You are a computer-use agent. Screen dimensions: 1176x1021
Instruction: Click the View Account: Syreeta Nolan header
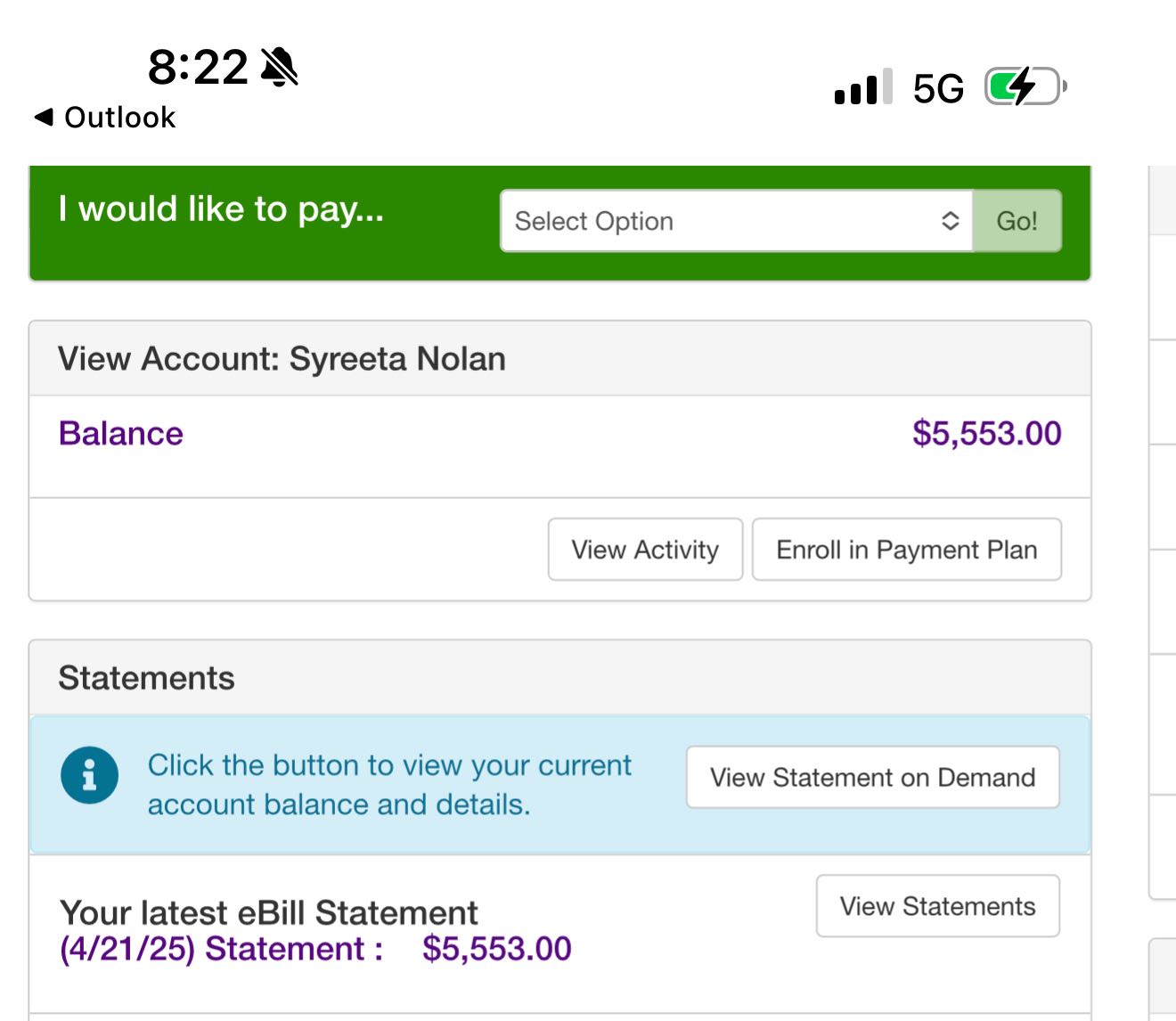click(x=282, y=359)
